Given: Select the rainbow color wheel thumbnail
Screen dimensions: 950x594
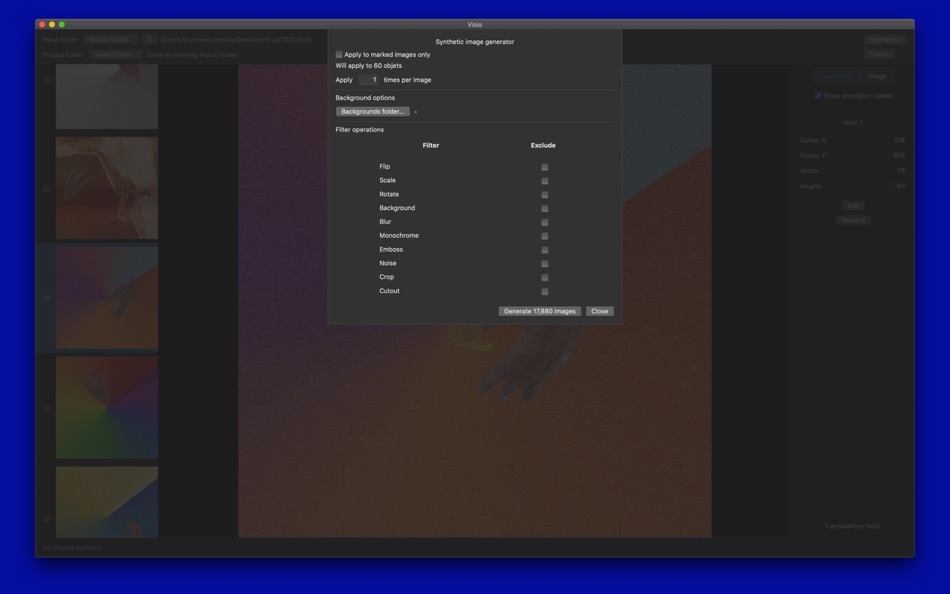Looking at the screenshot, I should [x=107, y=407].
